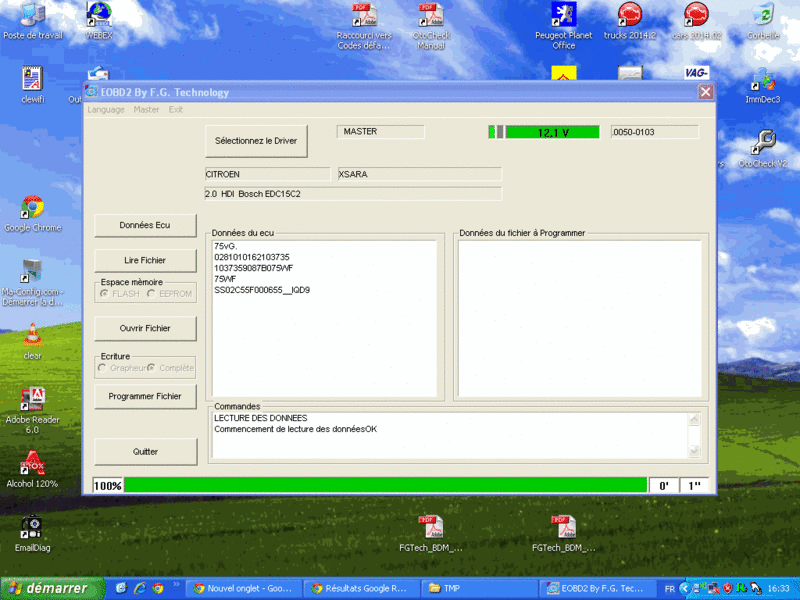
Task: Open the Ma-Config.com shortcut
Action: 33,283
